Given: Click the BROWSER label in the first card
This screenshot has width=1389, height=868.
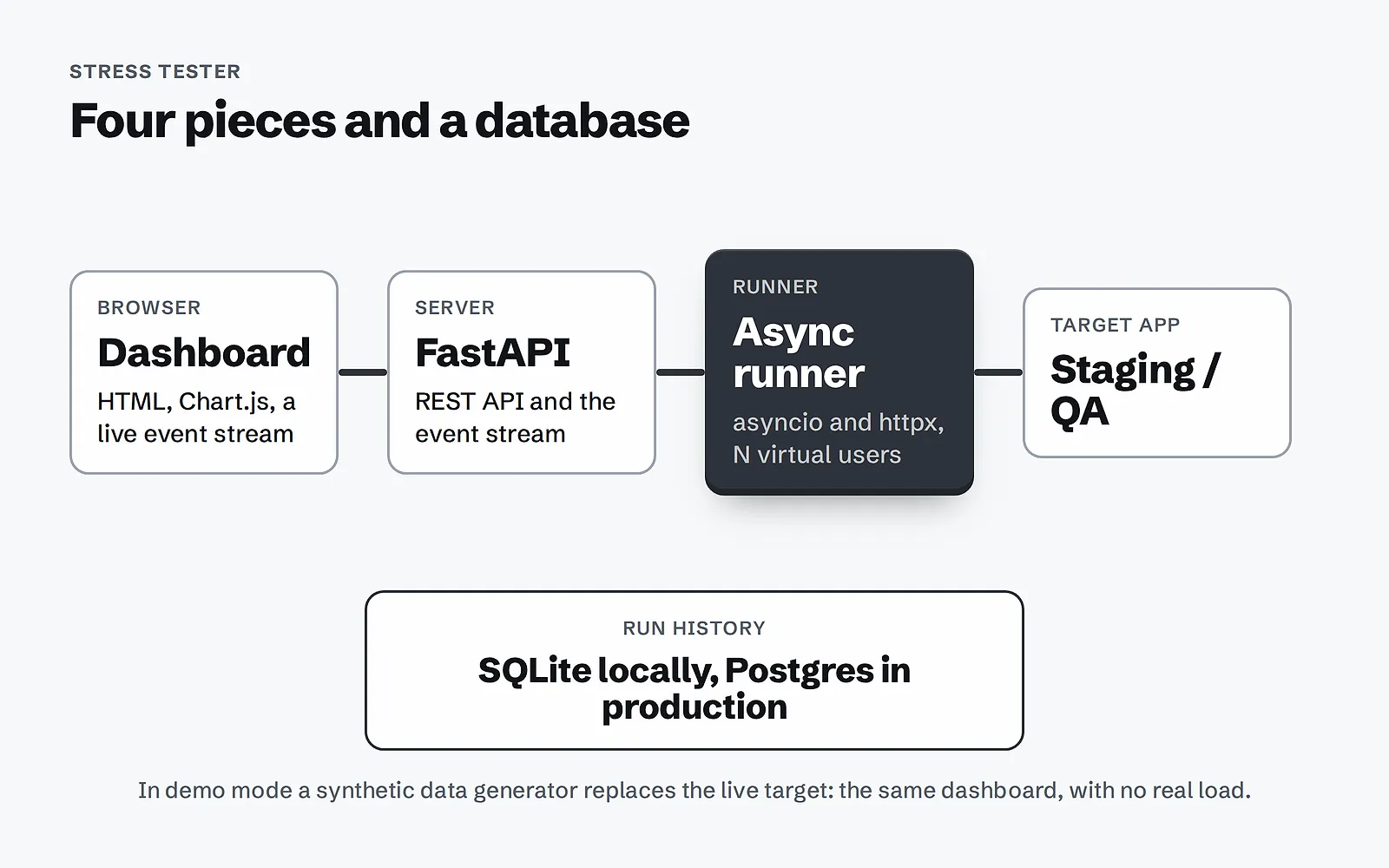Looking at the screenshot, I should (149, 307).
